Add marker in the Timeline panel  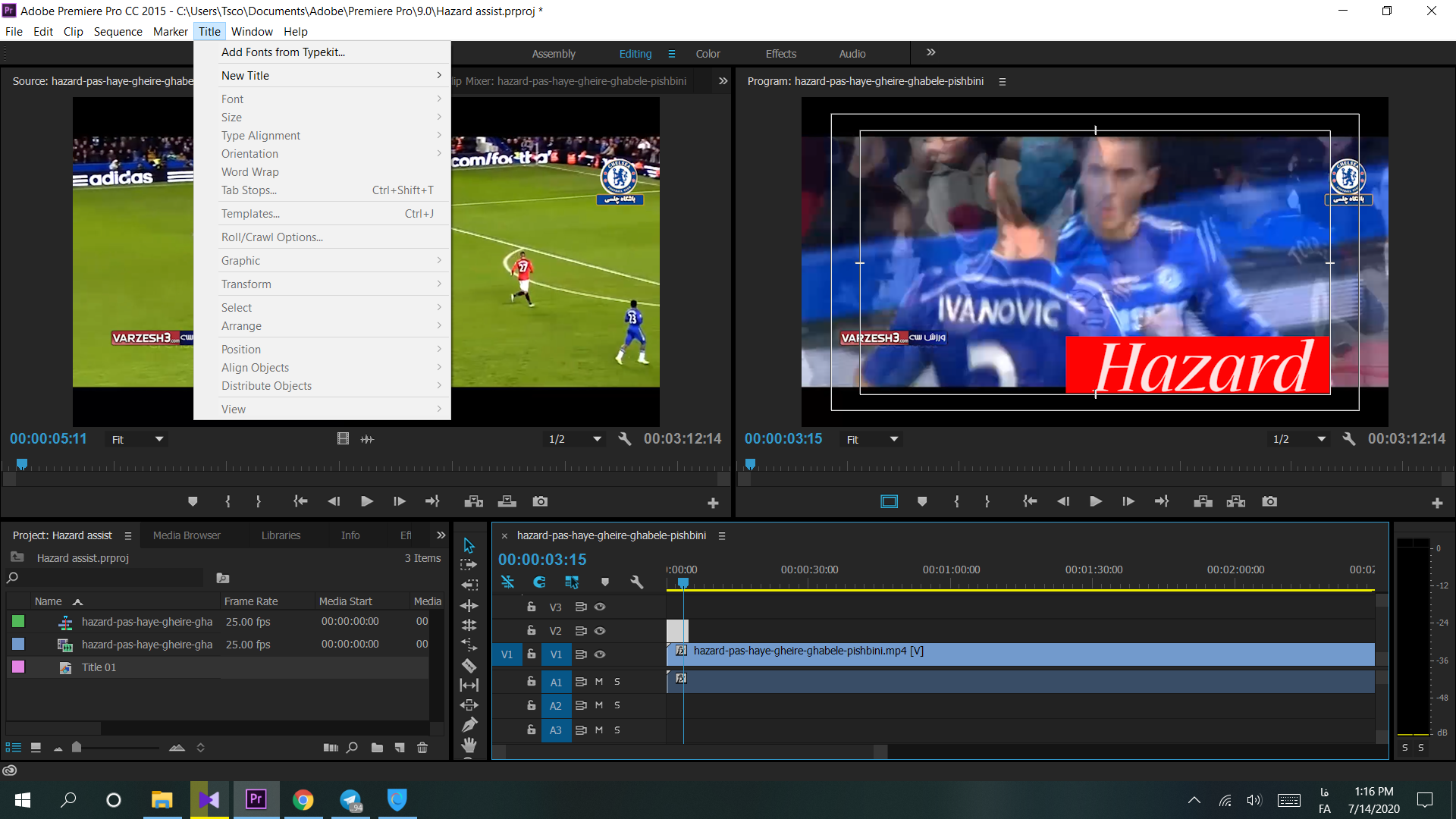[605, 582]
